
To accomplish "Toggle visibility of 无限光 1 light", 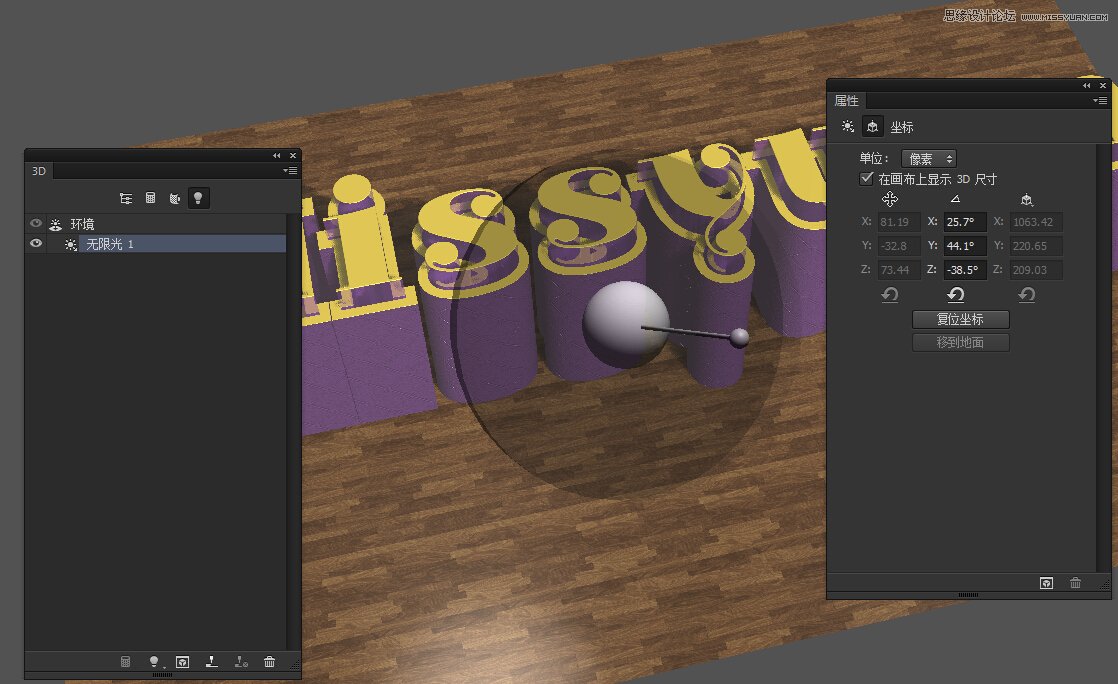I will coord(36,243).
